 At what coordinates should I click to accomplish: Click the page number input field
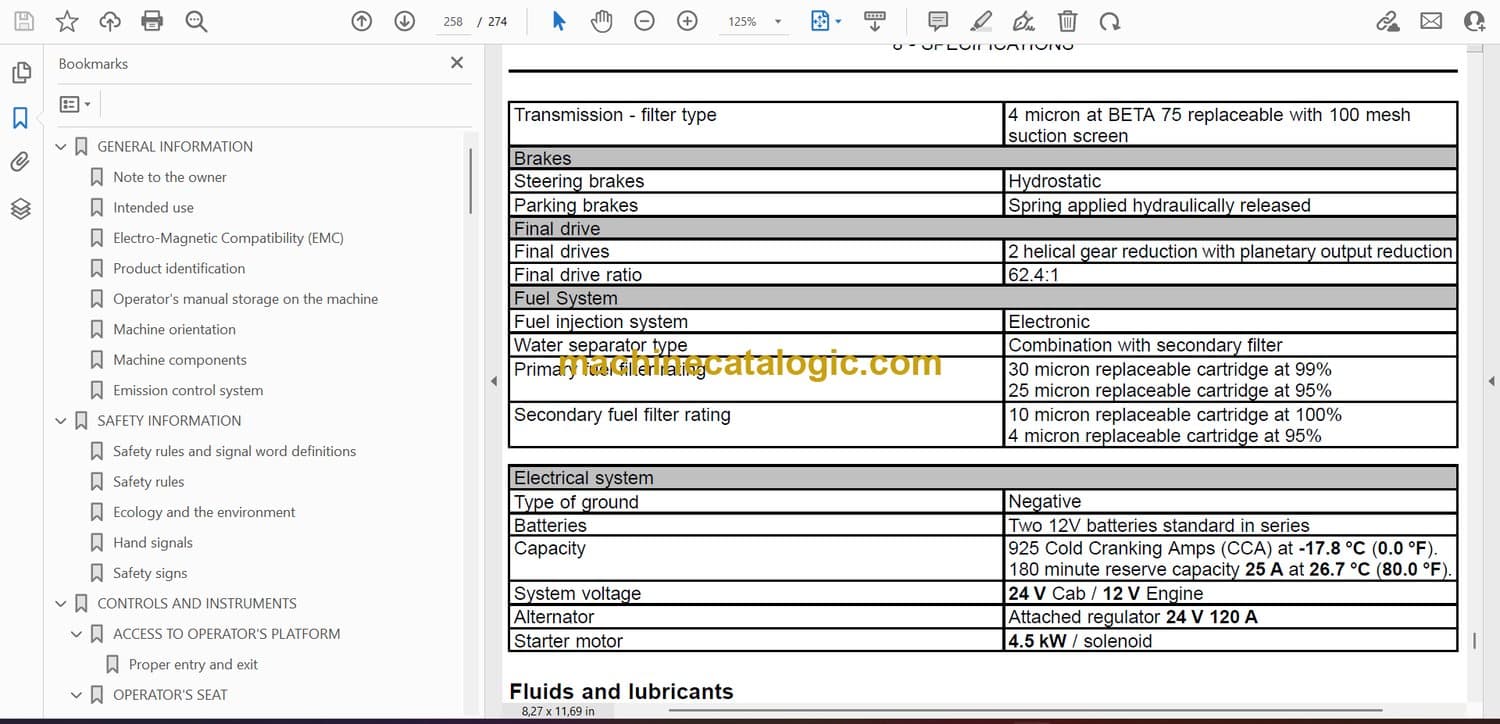pyautogui.click(x=453, y=21)
